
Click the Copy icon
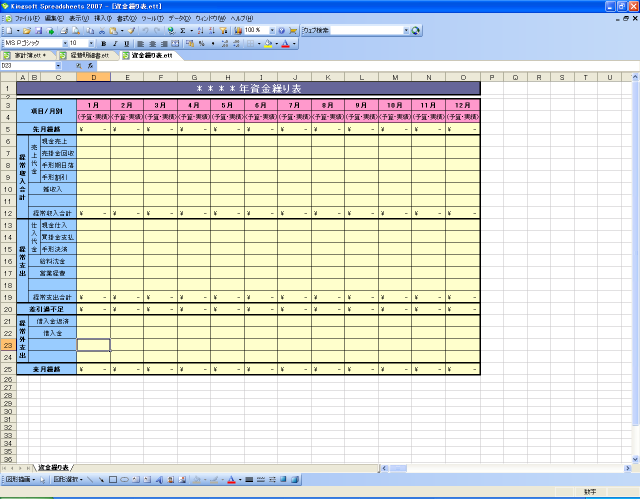[90, 31]
